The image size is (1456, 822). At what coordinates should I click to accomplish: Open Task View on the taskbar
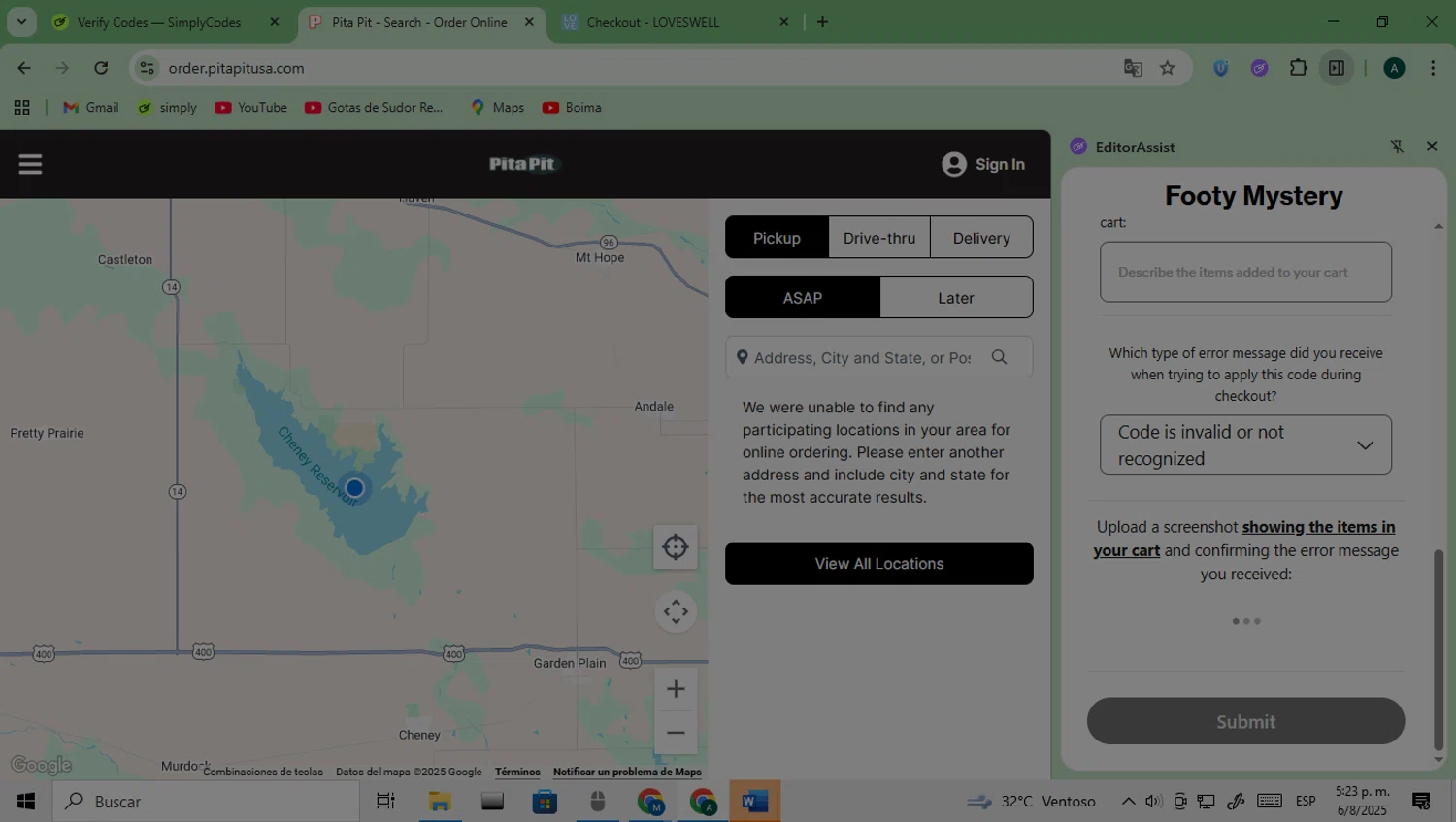coord(385,802)
